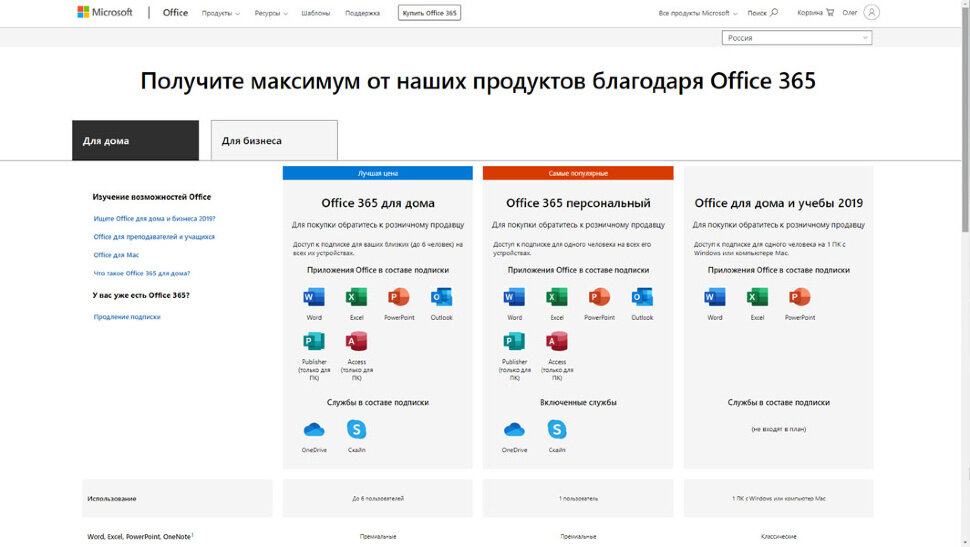Click the Skype icon in Office 365 для дома
The width and height of the screenshot is (970, 547).
[x=356, y=429]
